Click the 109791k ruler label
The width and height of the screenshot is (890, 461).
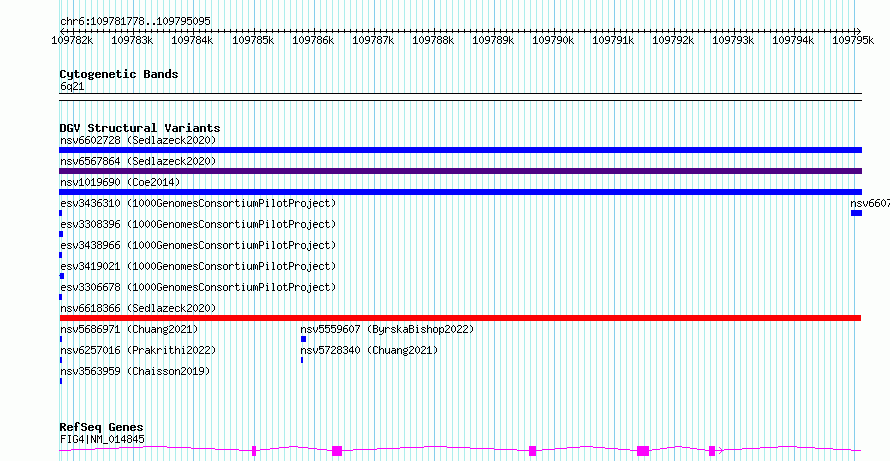point(614,40)
